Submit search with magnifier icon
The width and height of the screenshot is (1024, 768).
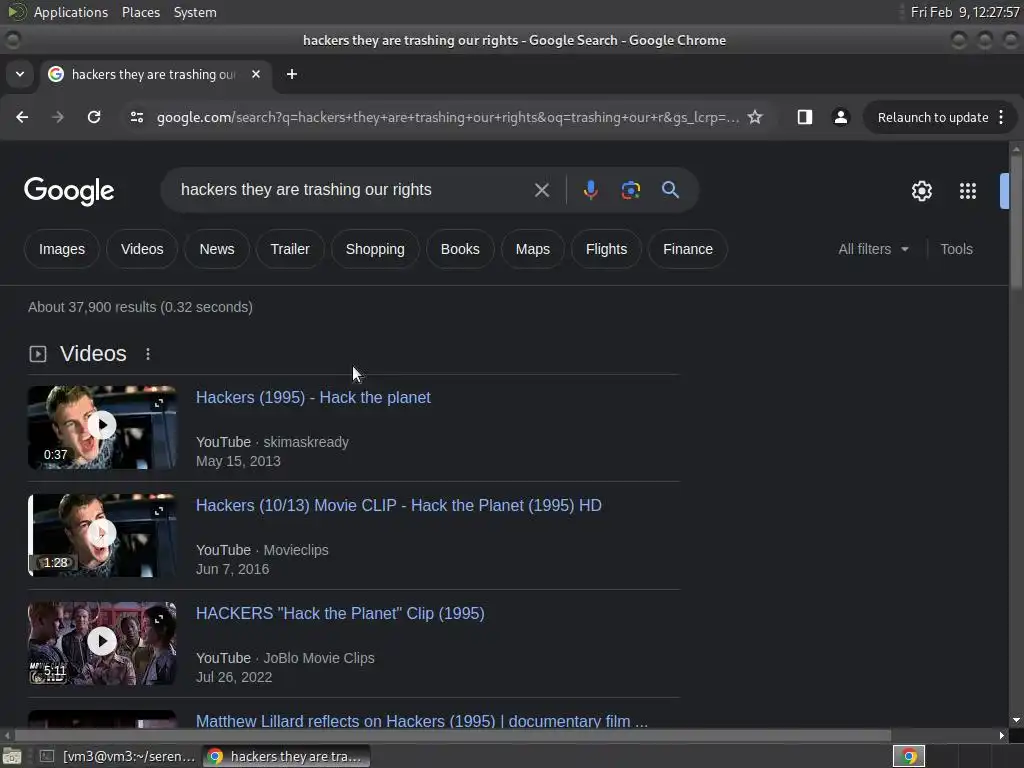tap(670, 190)
